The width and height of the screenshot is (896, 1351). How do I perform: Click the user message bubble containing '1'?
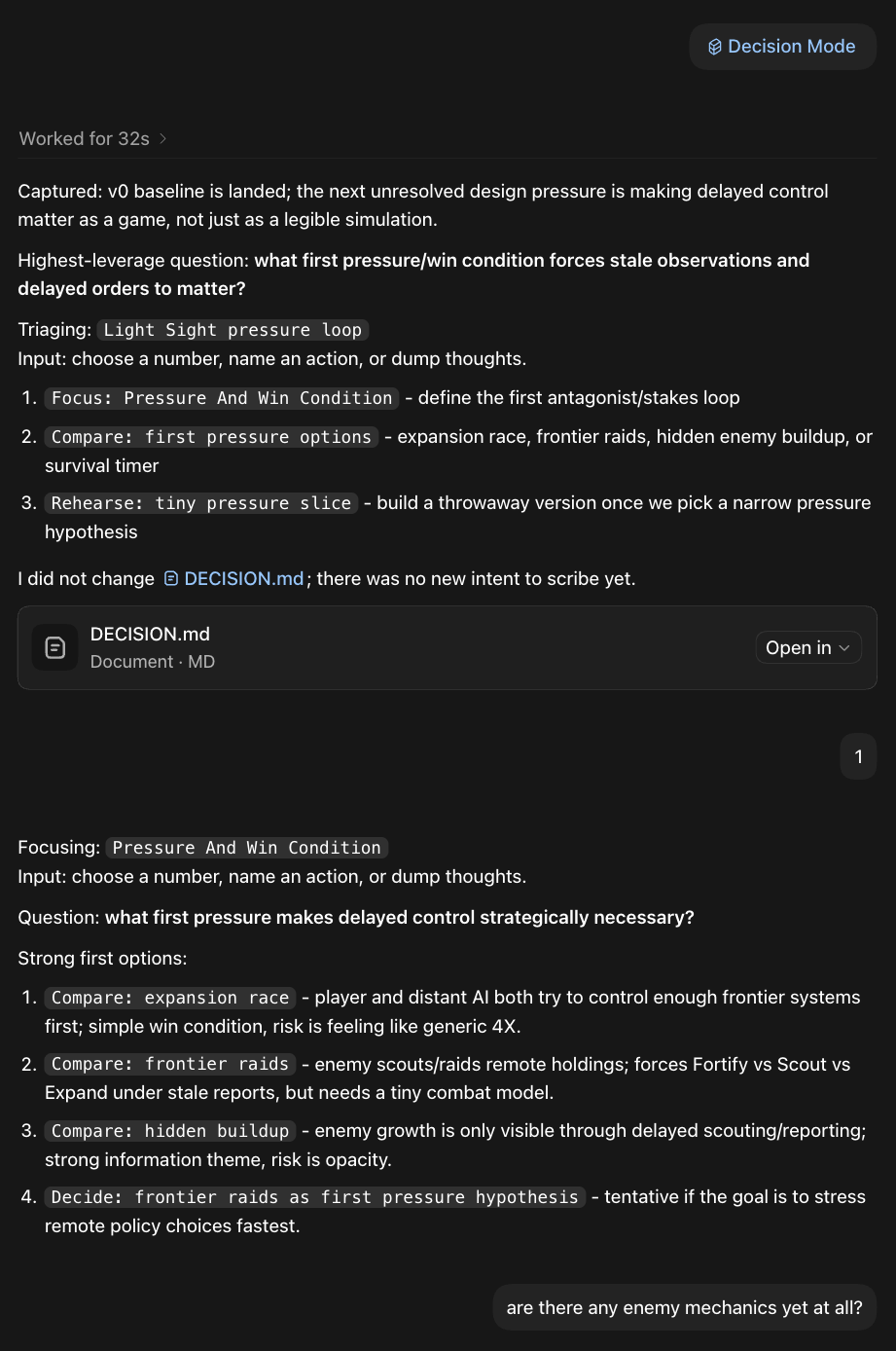(x=858, y=756)
